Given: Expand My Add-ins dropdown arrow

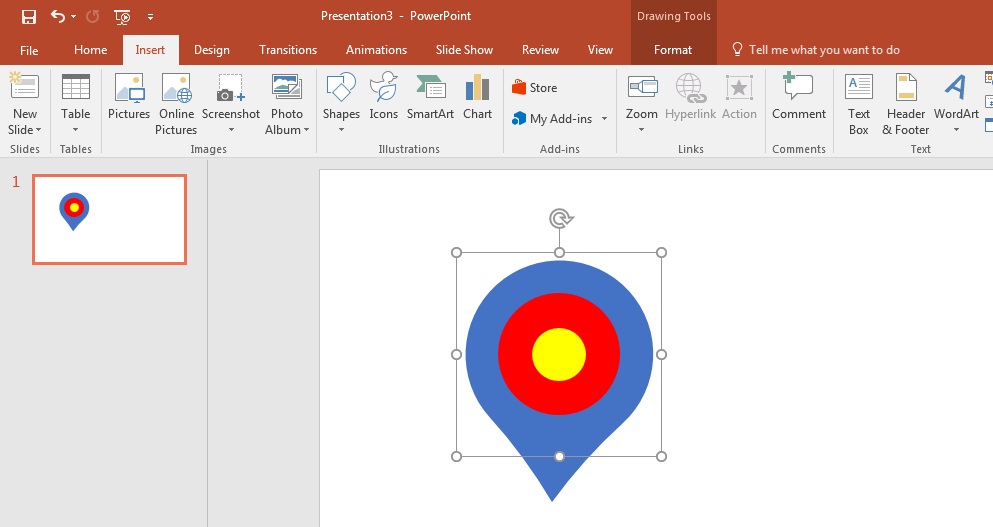Looking at the screenshot, I should point(604,118).
